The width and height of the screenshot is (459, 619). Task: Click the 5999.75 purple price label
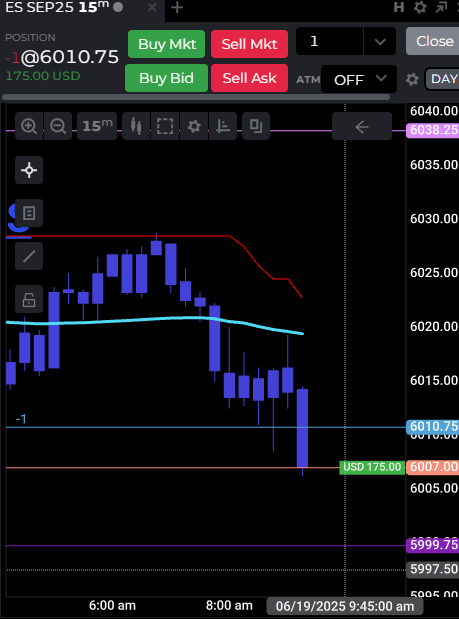coord(433,545)
